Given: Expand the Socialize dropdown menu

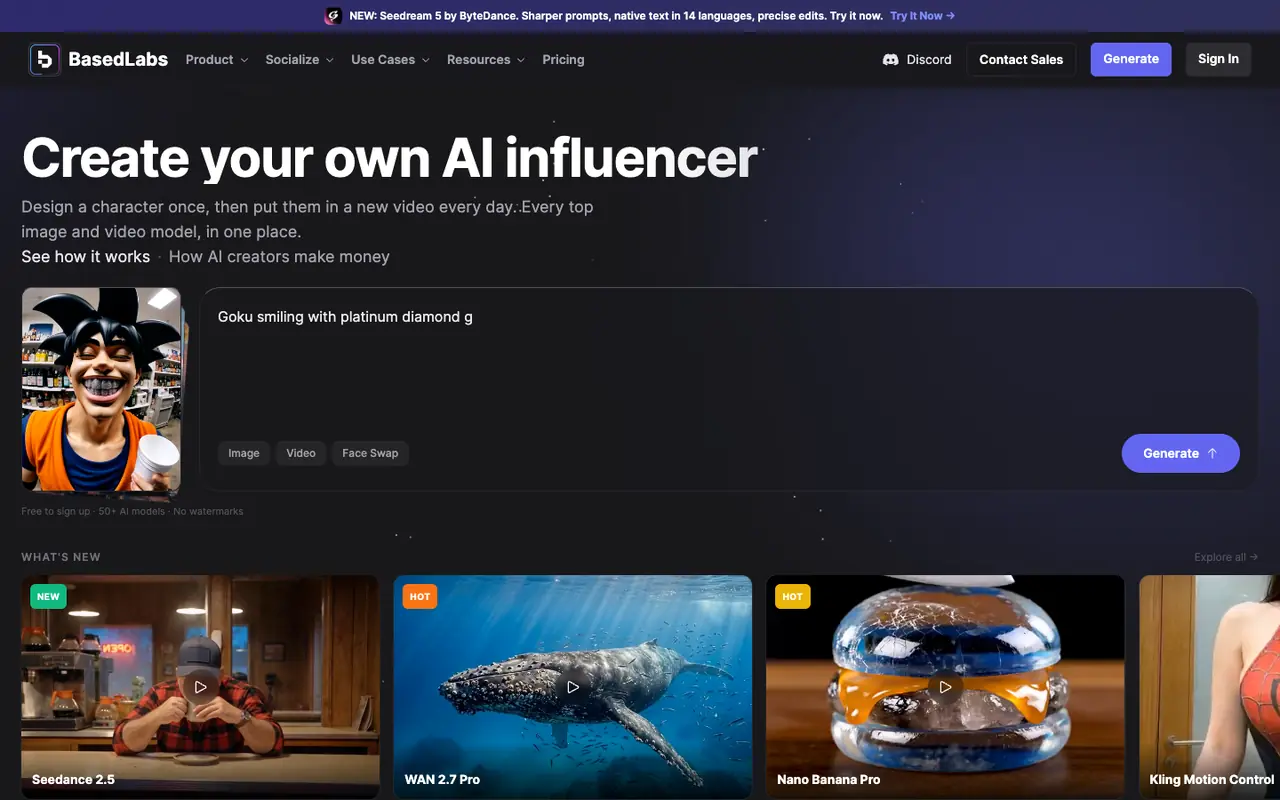Looking at the screenshot, I should click(300, 60).
